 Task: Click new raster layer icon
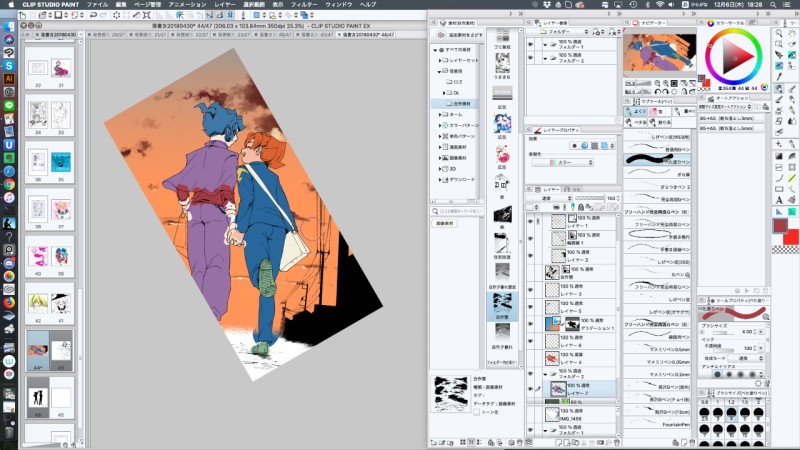point(559,442)
